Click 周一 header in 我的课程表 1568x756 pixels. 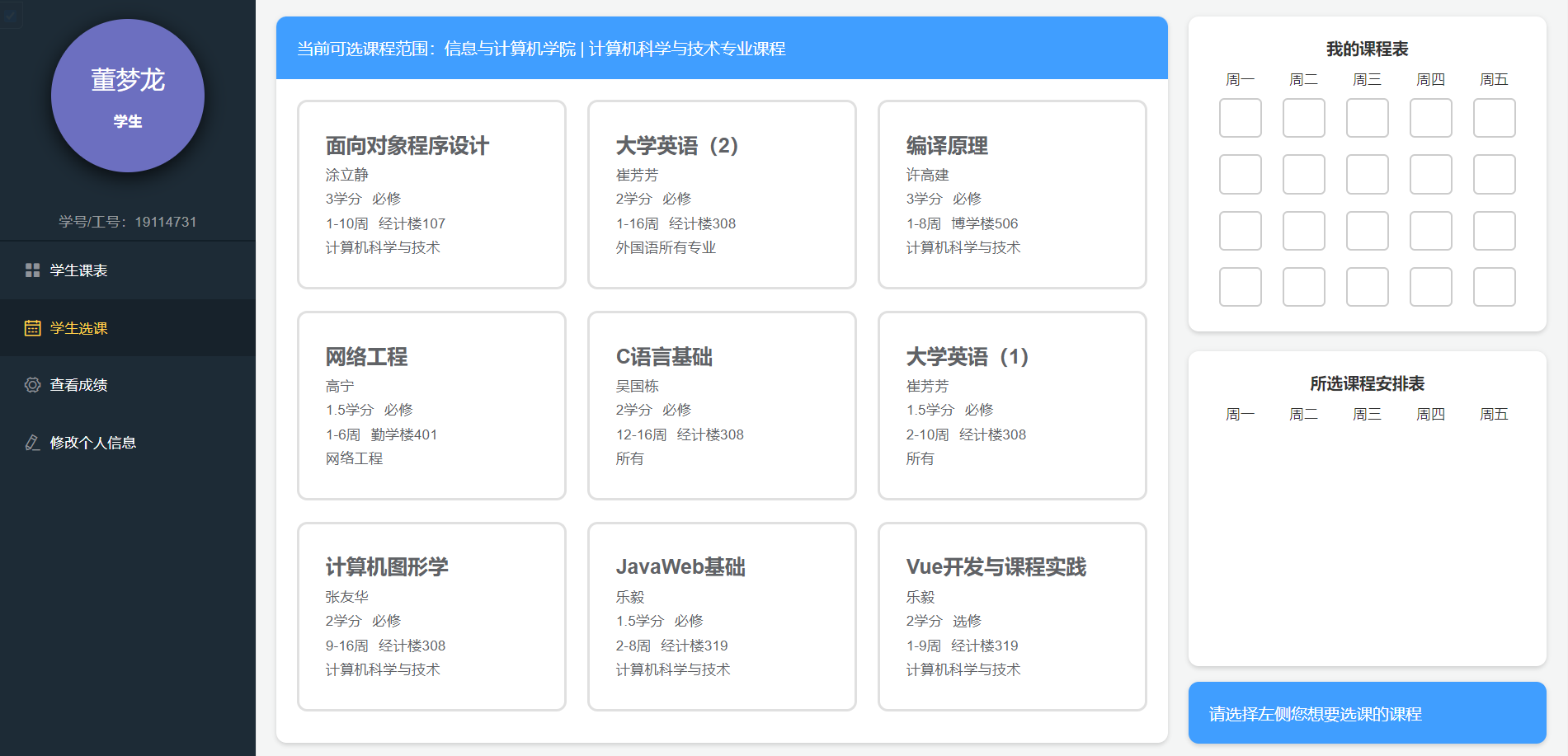click(x=1240, y=80)
